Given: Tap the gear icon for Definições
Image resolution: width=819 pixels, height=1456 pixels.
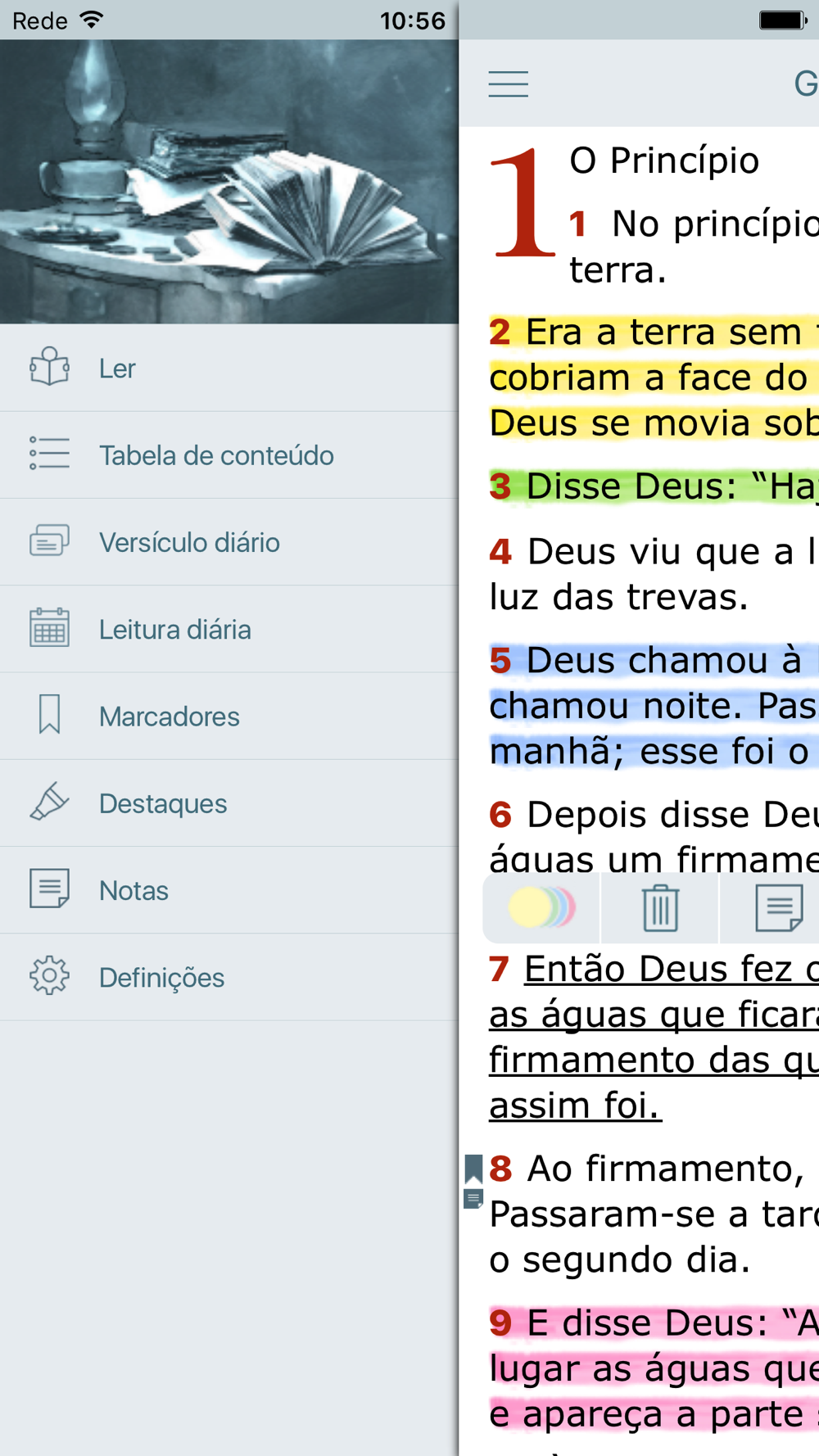Looking at the screenshot, I should pos(50,976).
